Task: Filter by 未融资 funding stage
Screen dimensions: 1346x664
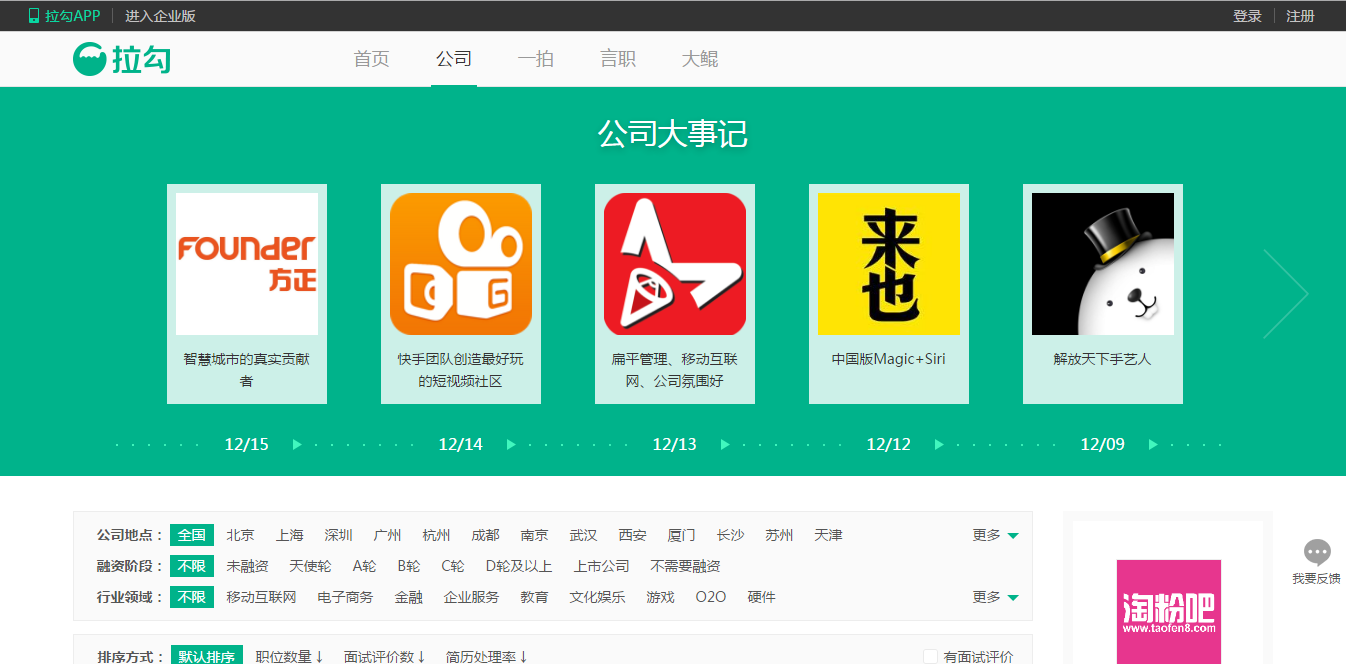Action: 248,566
